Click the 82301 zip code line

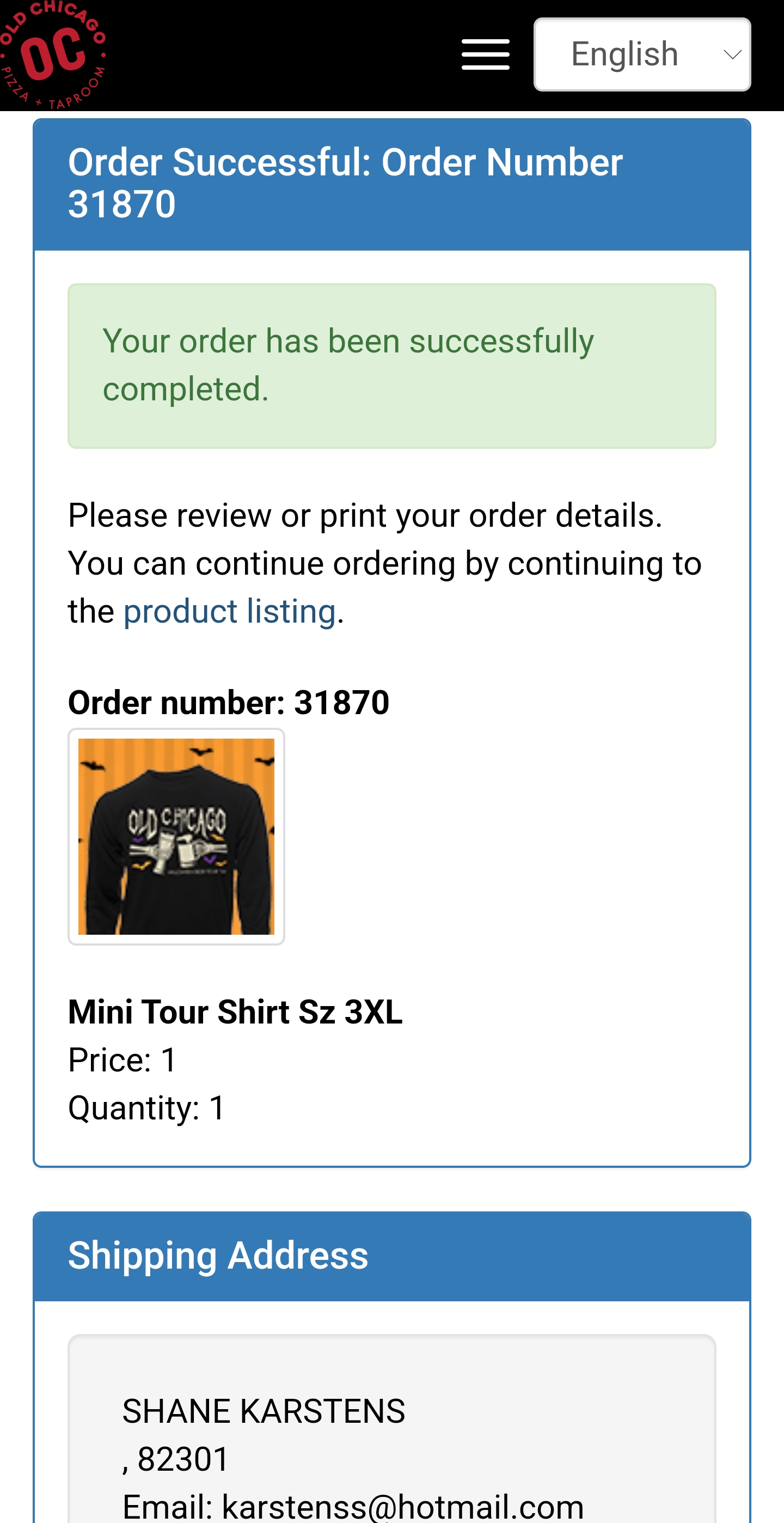[x=176, y=1459]
